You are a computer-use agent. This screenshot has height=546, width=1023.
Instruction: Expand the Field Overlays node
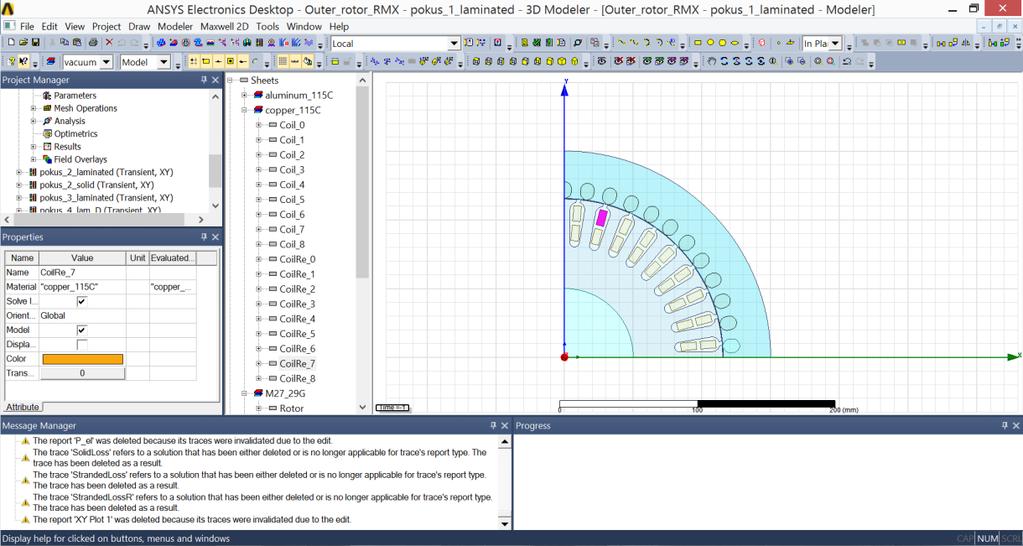[x=33, y=159]
